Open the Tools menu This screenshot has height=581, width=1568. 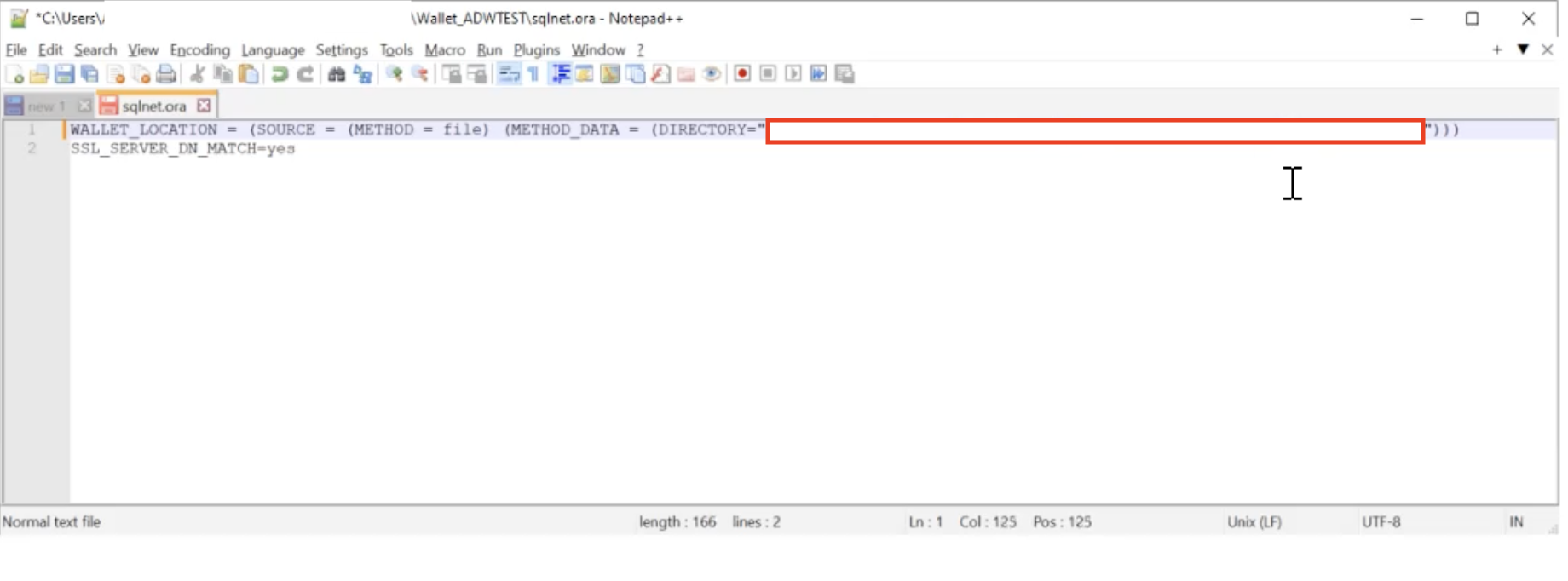coord(396,49)
